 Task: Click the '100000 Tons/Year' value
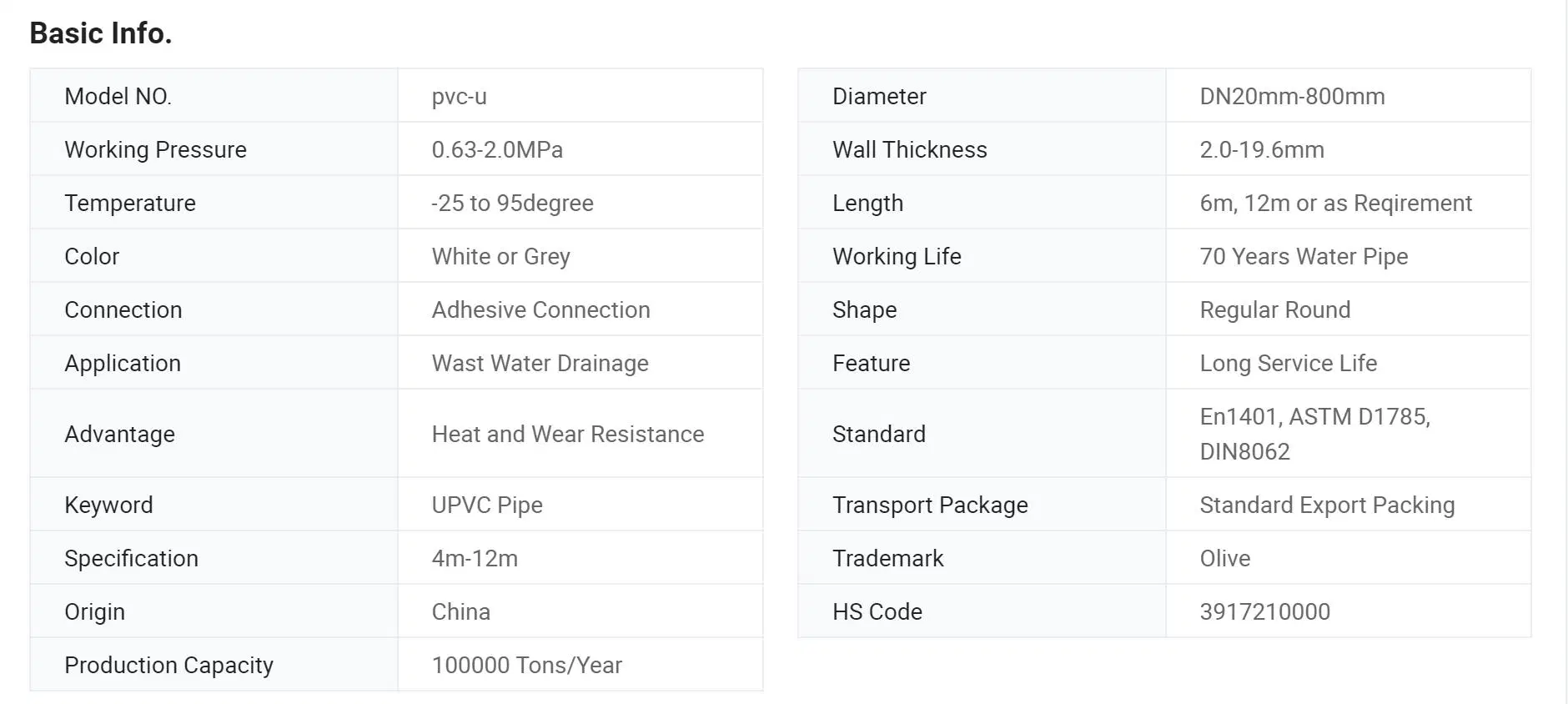tap(526, 665)
